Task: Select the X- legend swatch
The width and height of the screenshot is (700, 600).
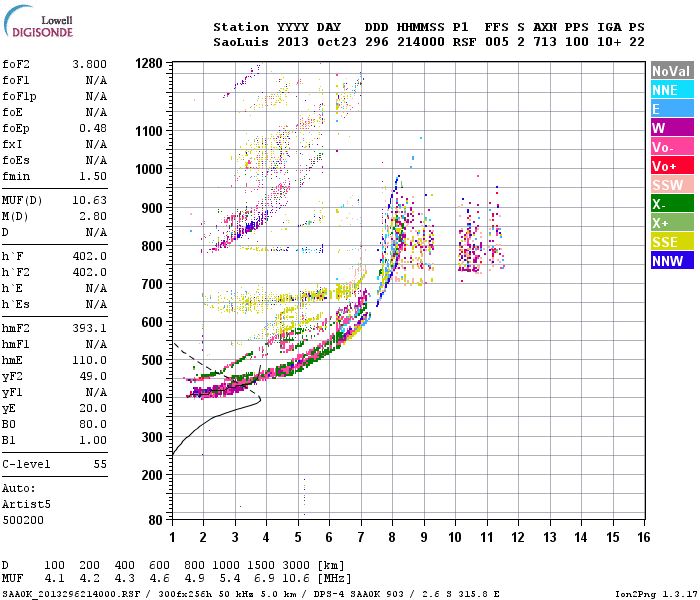Action: point(672,204)
